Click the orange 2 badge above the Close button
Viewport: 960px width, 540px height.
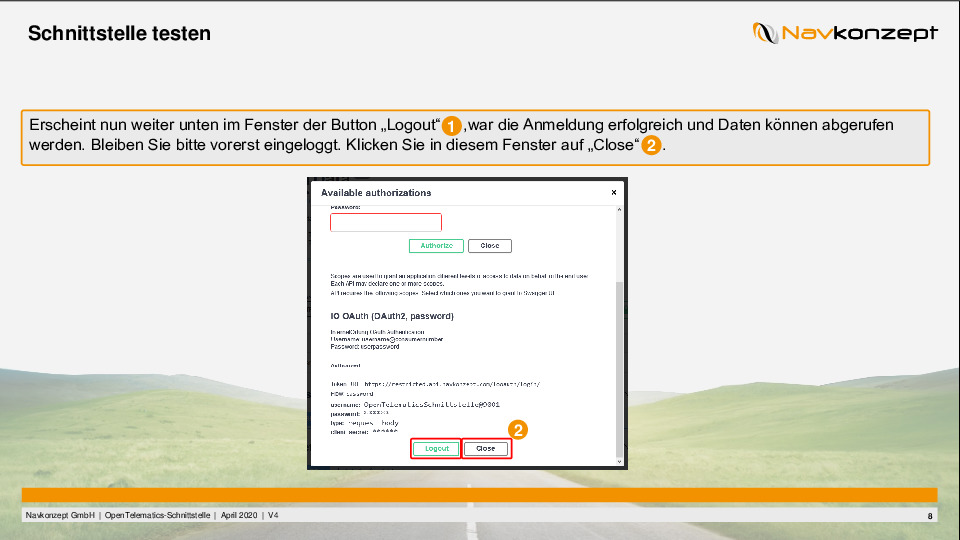pyautogui.click(x=518, y=430)
